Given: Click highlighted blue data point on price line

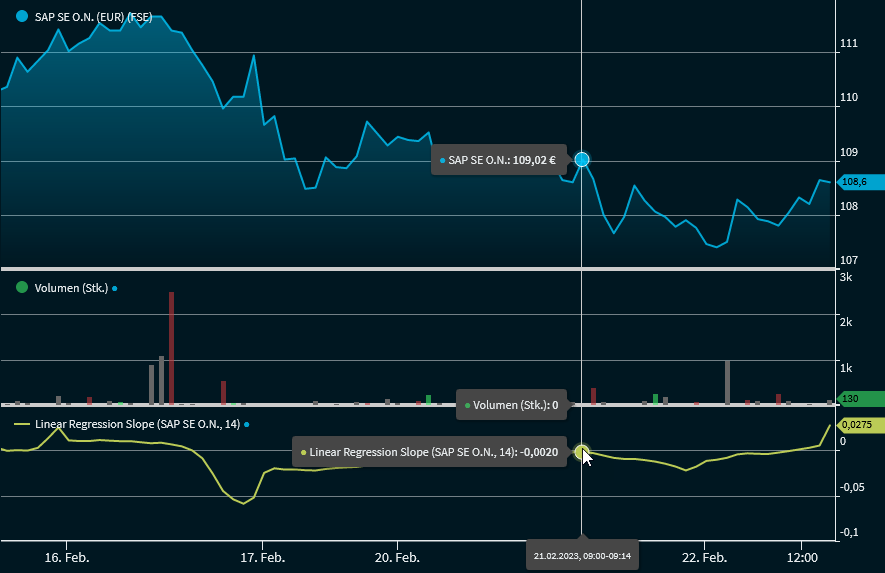Looking at the screenshot, I should click(582, 159).
